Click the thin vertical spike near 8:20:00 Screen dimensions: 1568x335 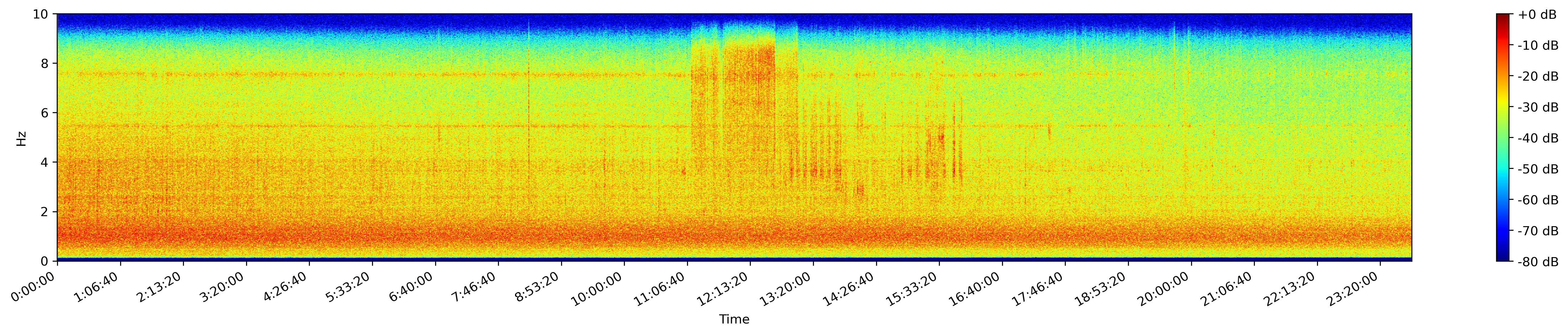529,109
